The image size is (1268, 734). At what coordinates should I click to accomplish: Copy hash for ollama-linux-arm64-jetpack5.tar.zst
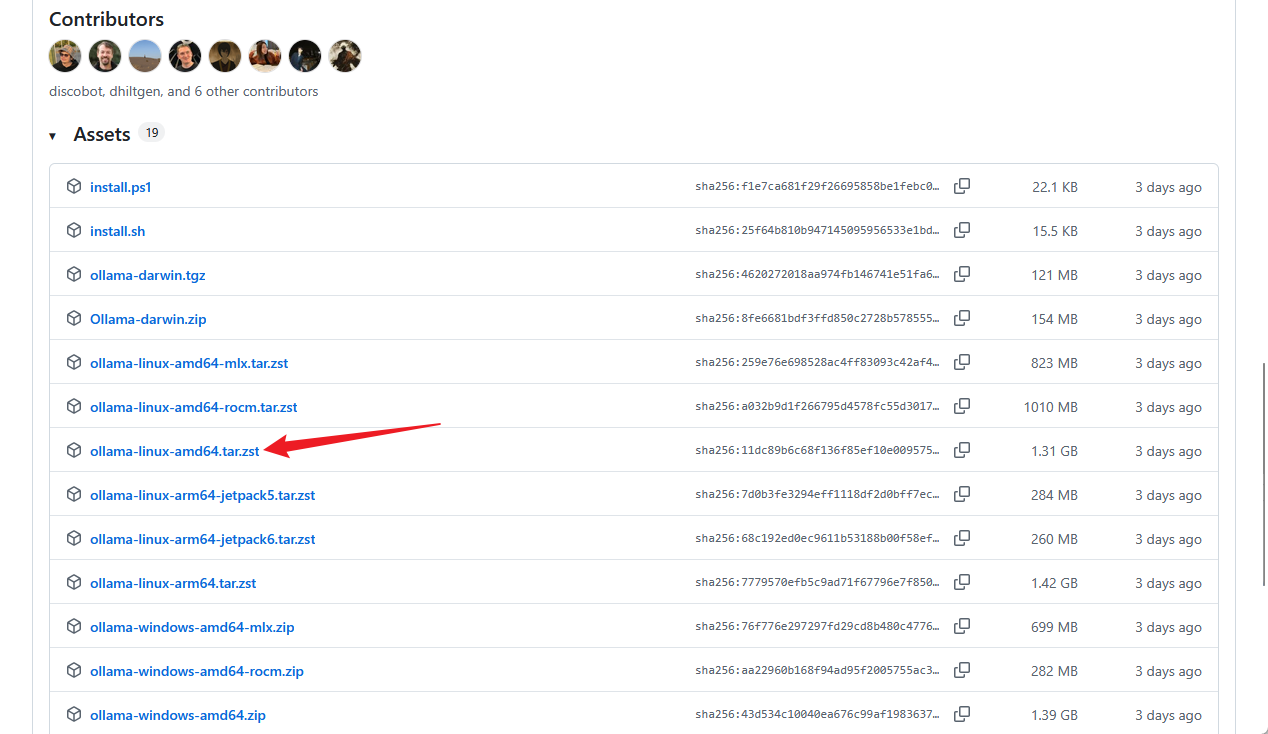pos(962,495)
